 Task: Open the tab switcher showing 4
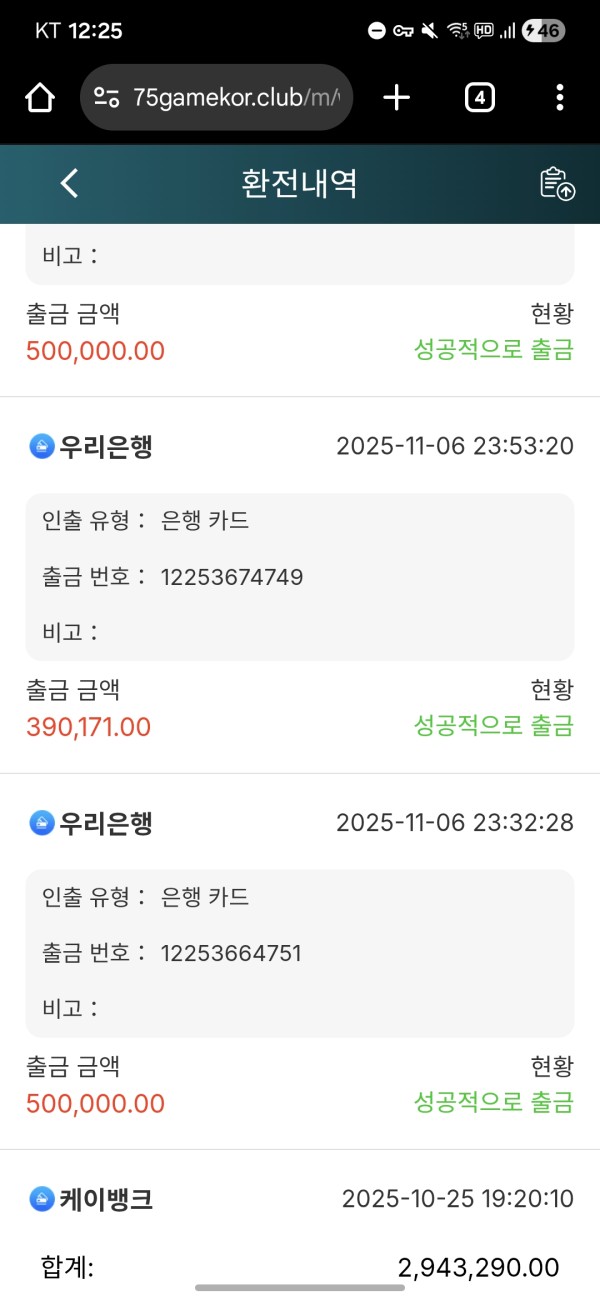(480, 97)
